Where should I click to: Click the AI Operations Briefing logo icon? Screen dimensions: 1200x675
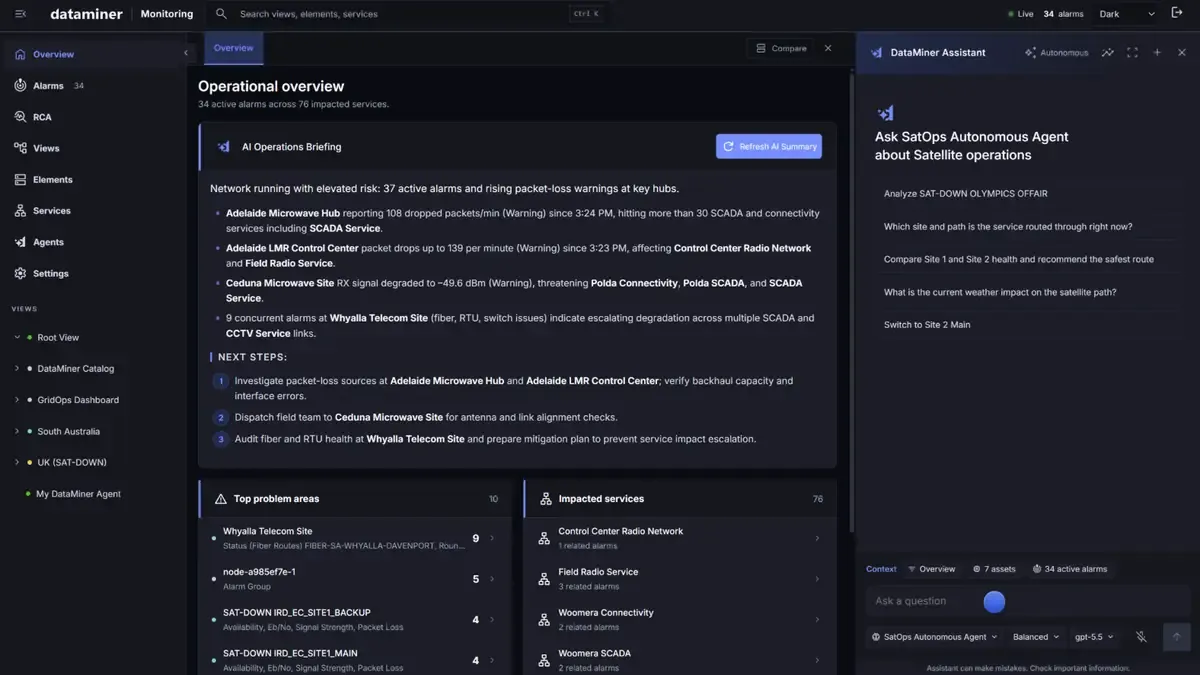click(223, 147)
